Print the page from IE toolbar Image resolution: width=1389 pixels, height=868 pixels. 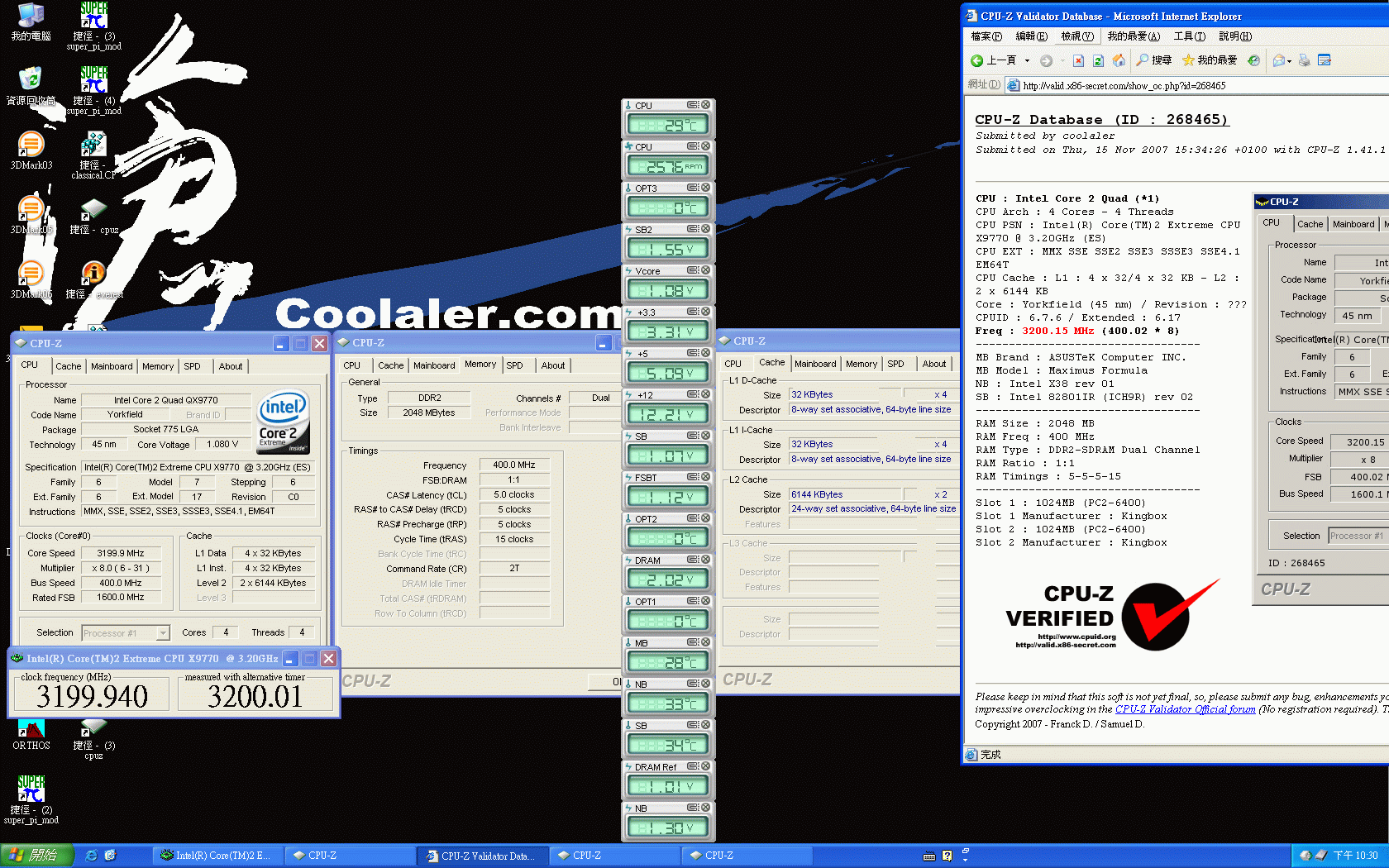click(x=1305, y=60)
